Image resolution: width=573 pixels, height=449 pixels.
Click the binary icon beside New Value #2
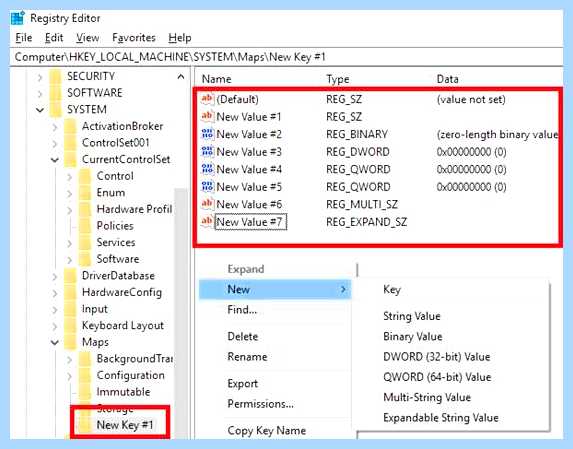(x=207, y=134)
